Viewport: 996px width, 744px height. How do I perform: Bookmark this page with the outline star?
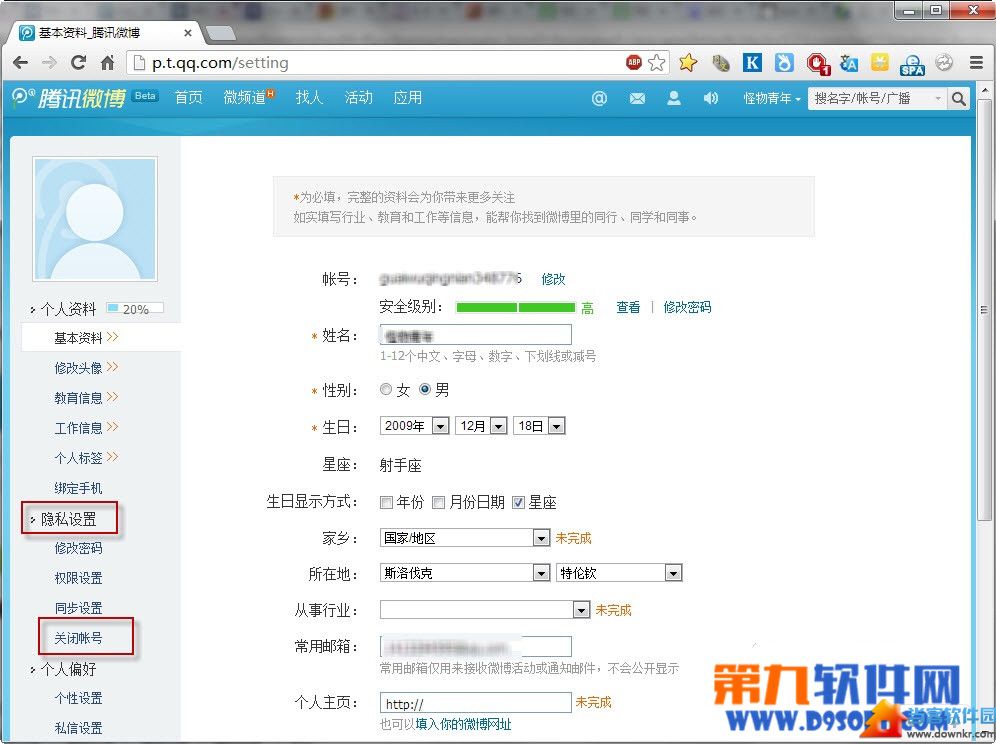click(x=657, y=63)
